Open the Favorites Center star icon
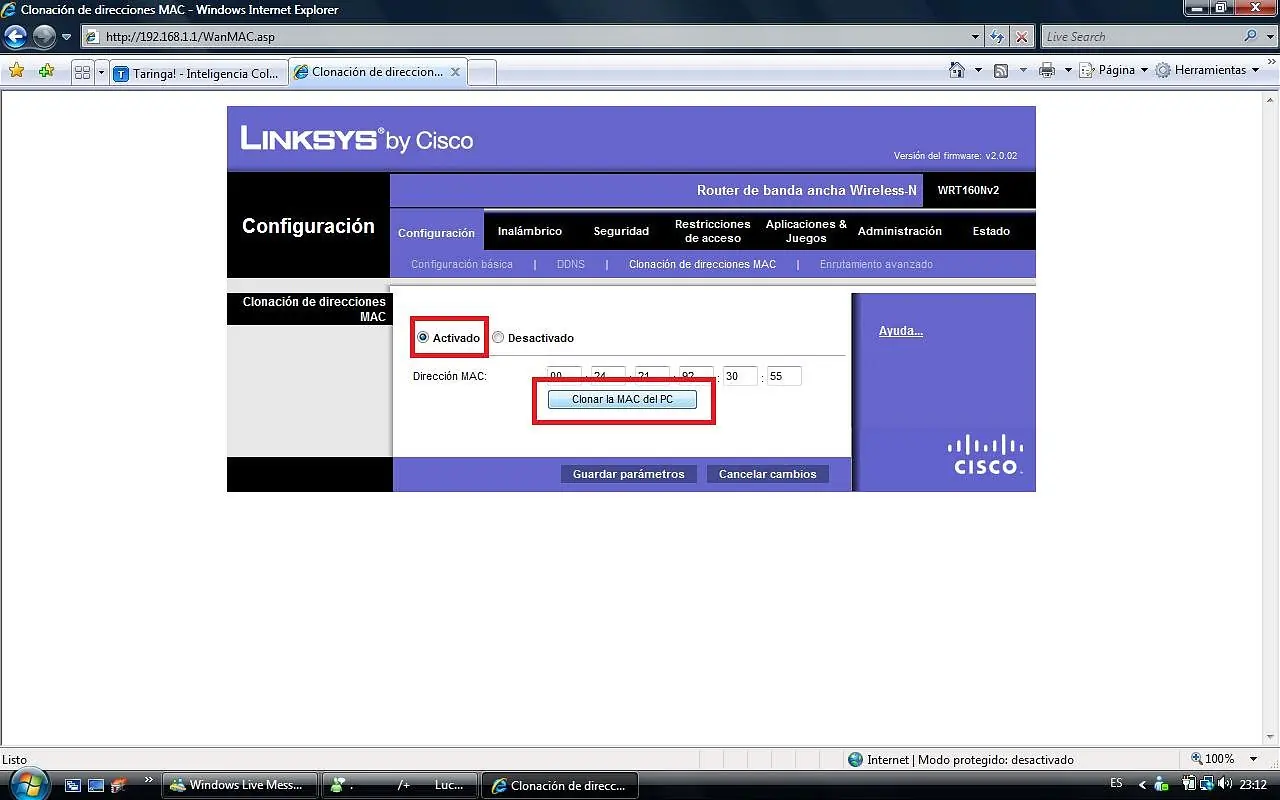 (x=17, y=71)
